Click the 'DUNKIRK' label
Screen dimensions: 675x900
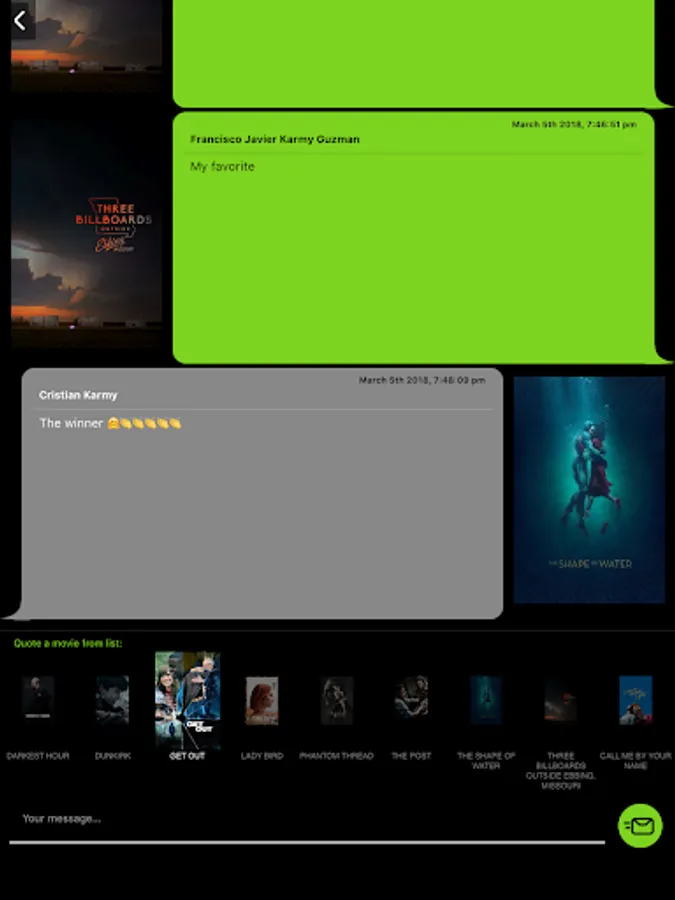112,756
